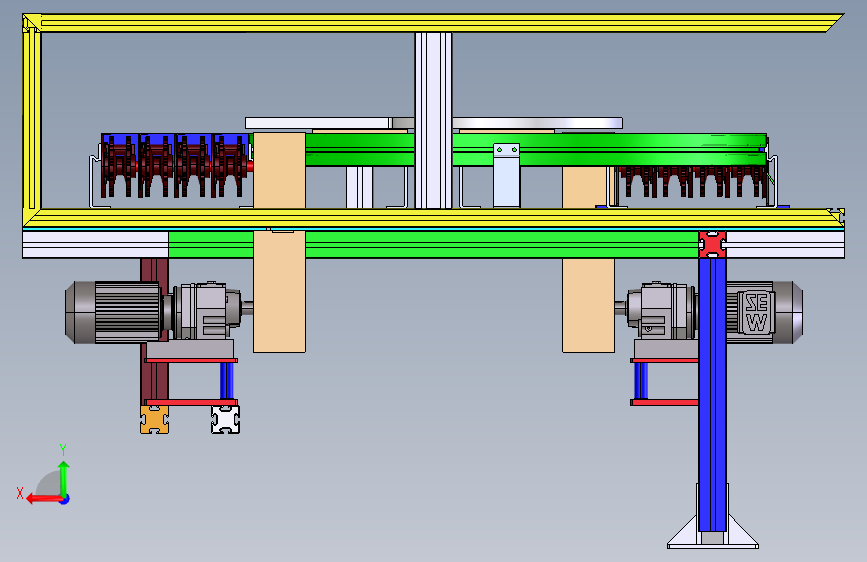The image size is (867, 562).
Task: Click the red X axis arrow of the triad
Action: [44, 499]
